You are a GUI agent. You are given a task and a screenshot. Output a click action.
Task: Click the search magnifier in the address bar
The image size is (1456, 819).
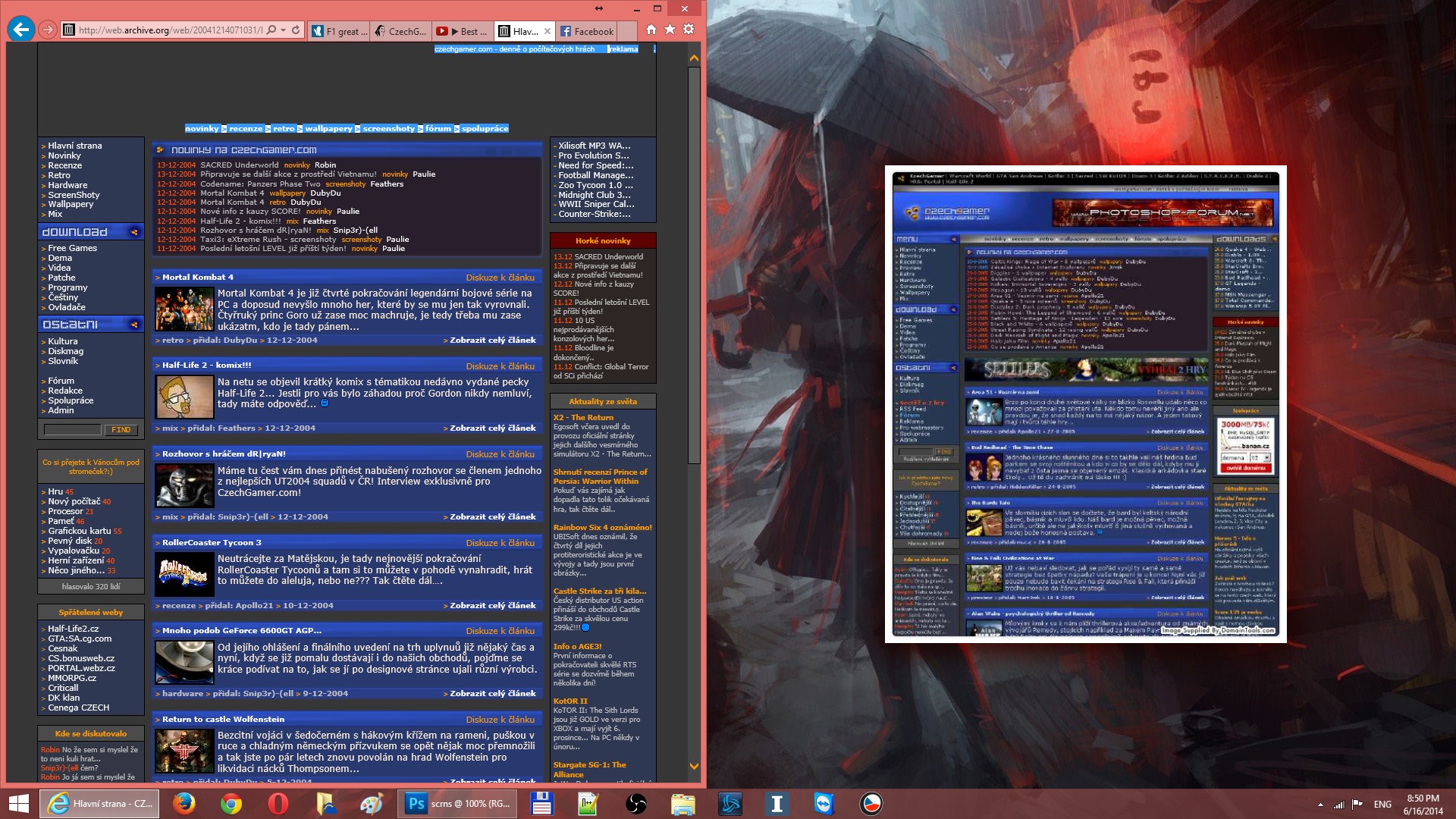(271, 30)
